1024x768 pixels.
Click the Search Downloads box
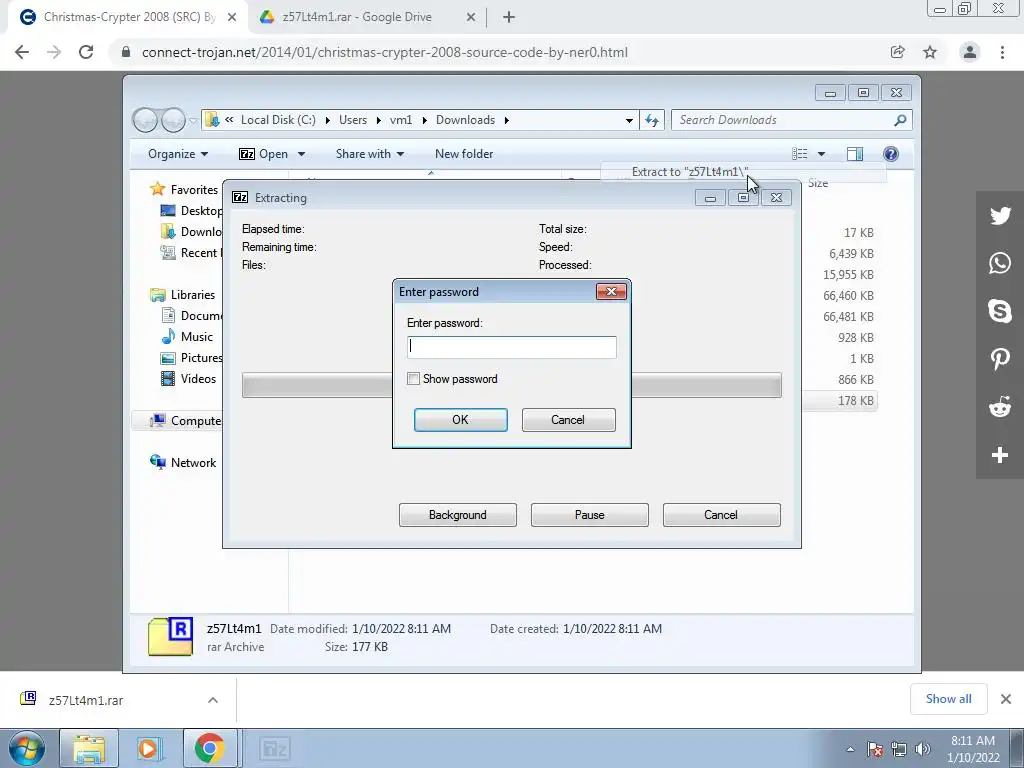click(784, 120)
